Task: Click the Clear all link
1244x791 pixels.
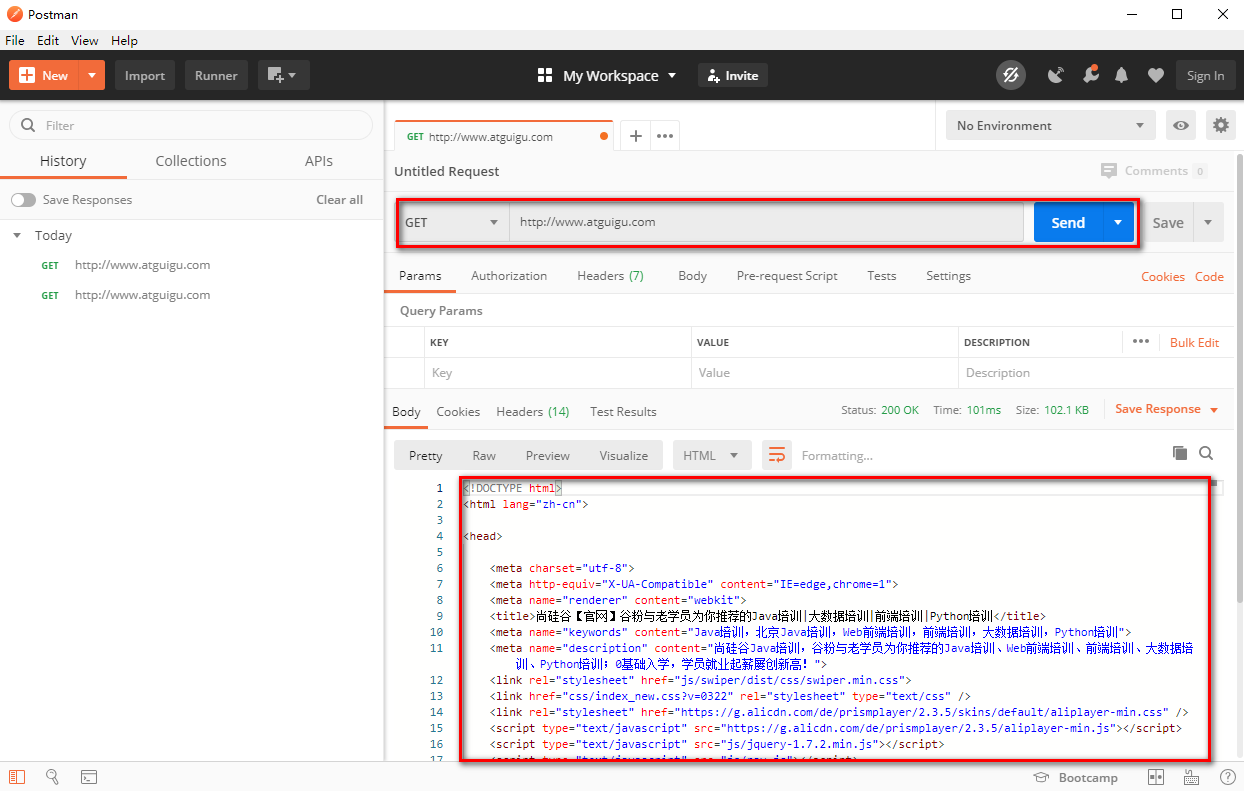Action: (x=340, y=200)
